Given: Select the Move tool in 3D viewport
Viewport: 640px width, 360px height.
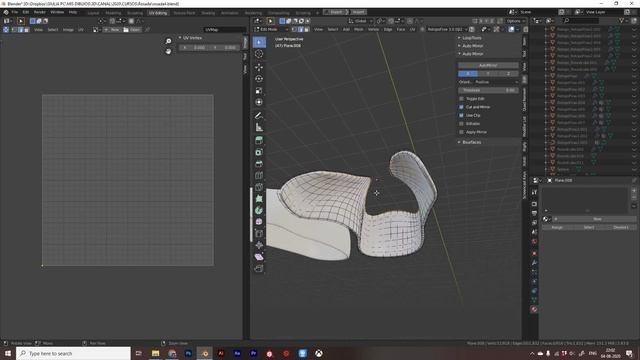Looking at the screenshot, I should [259, 67].
